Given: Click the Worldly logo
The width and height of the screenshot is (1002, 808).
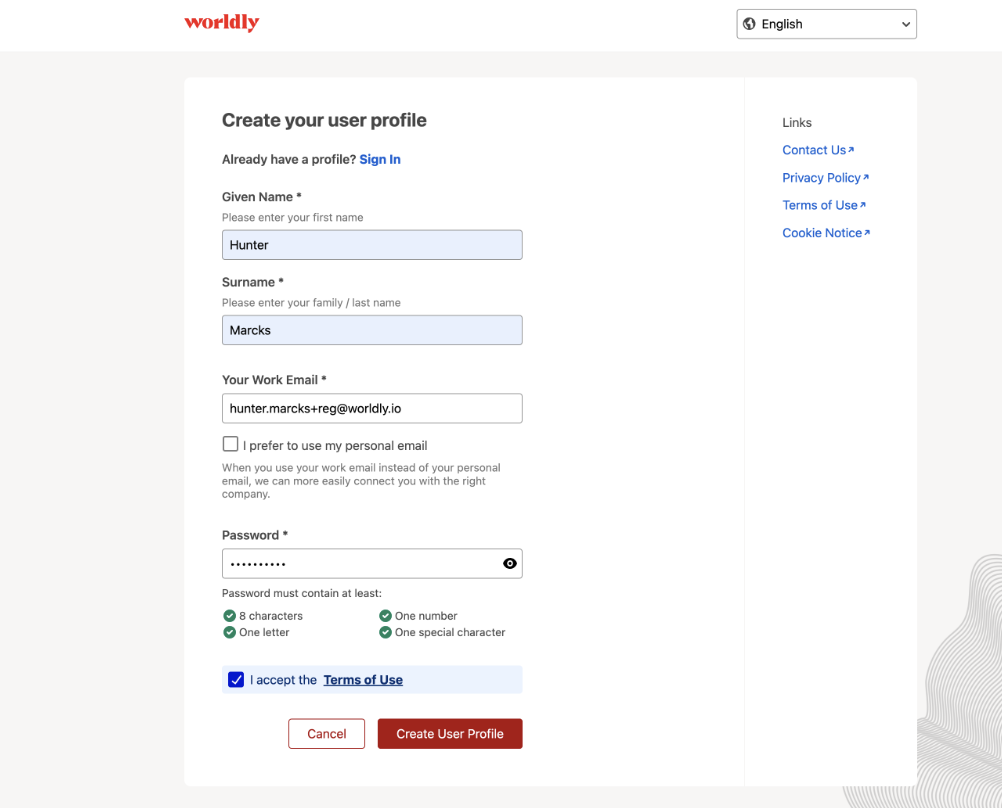Looking at the screenshot, I should 222,23.
